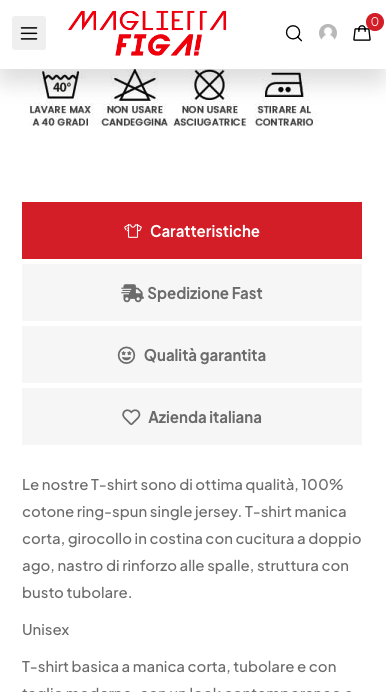Click the iron symbol
The image size is (386, 692).
pos(284,85)
